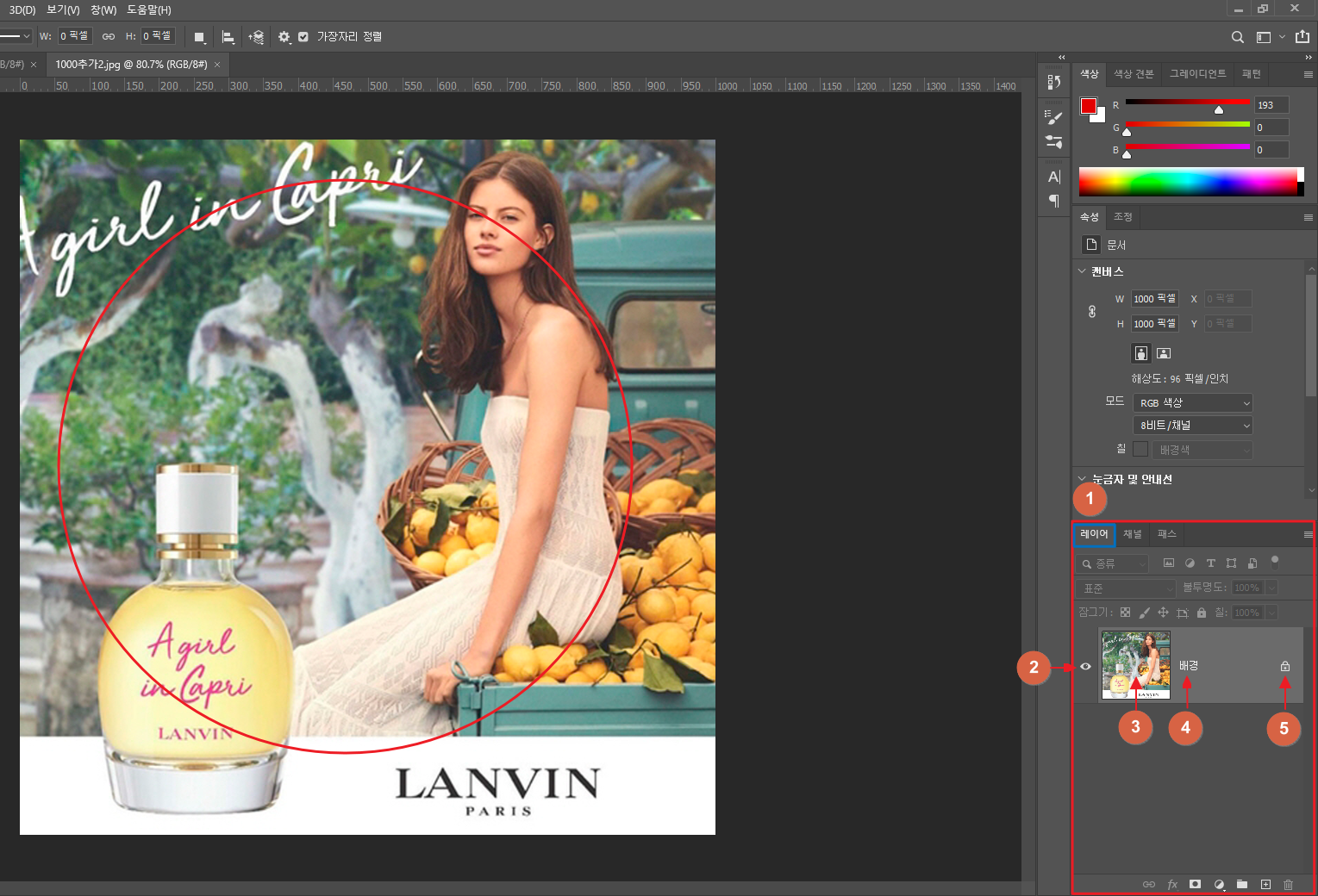The image size is (1318, 896).
Task: Open the stroke line style dropdown
Action: (x=16, y=36)
